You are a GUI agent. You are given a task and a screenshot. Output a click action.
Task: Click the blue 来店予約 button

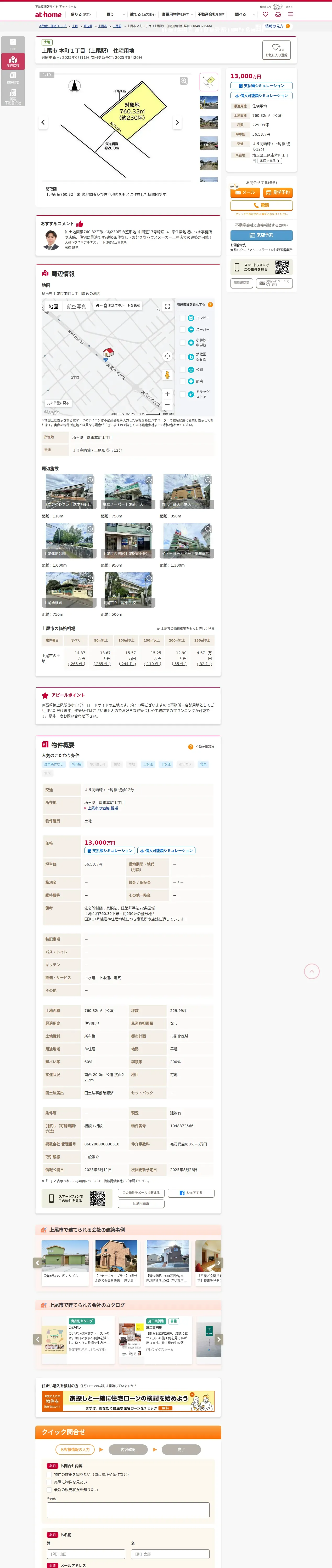(261, 235)
